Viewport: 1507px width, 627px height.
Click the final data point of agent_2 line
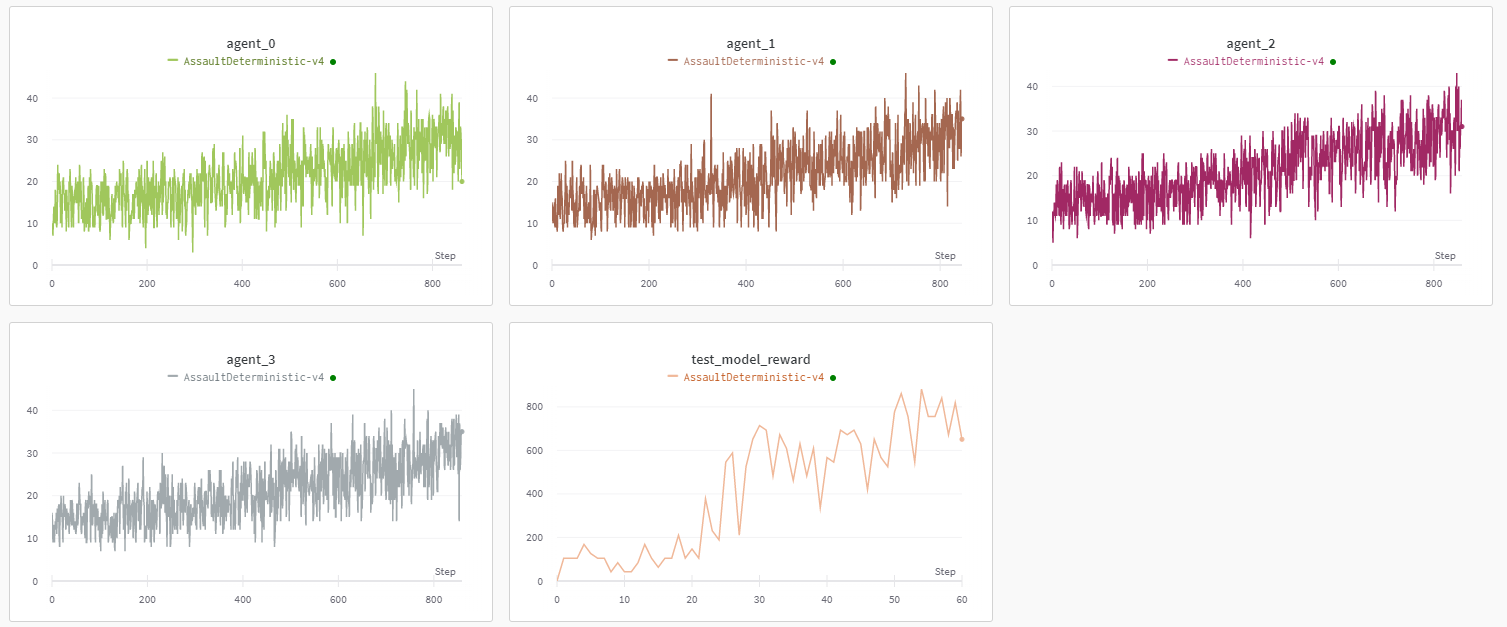[x=1462, y=126]
